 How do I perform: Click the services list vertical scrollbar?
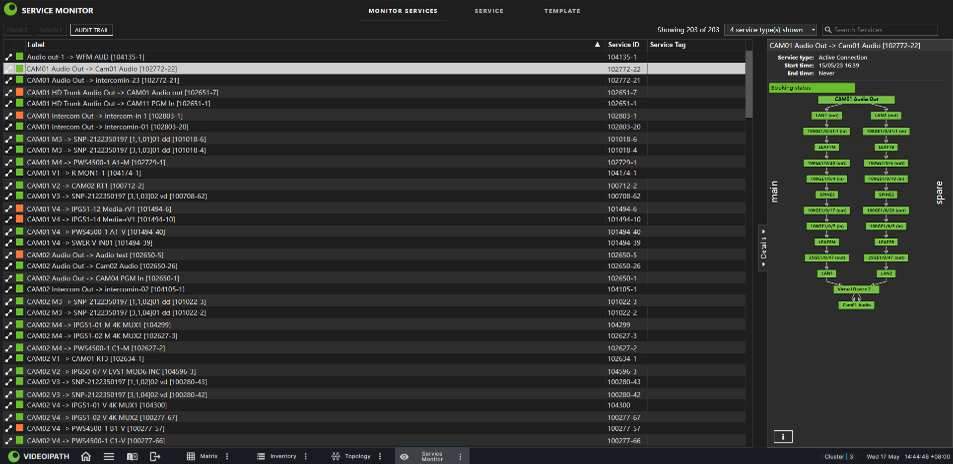749,83
